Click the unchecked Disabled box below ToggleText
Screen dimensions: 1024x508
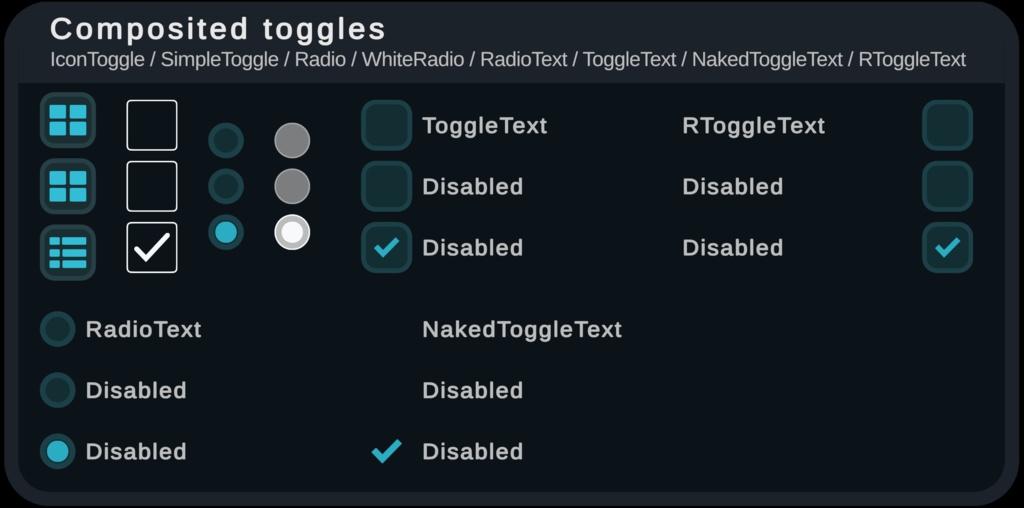coord(387,186)
